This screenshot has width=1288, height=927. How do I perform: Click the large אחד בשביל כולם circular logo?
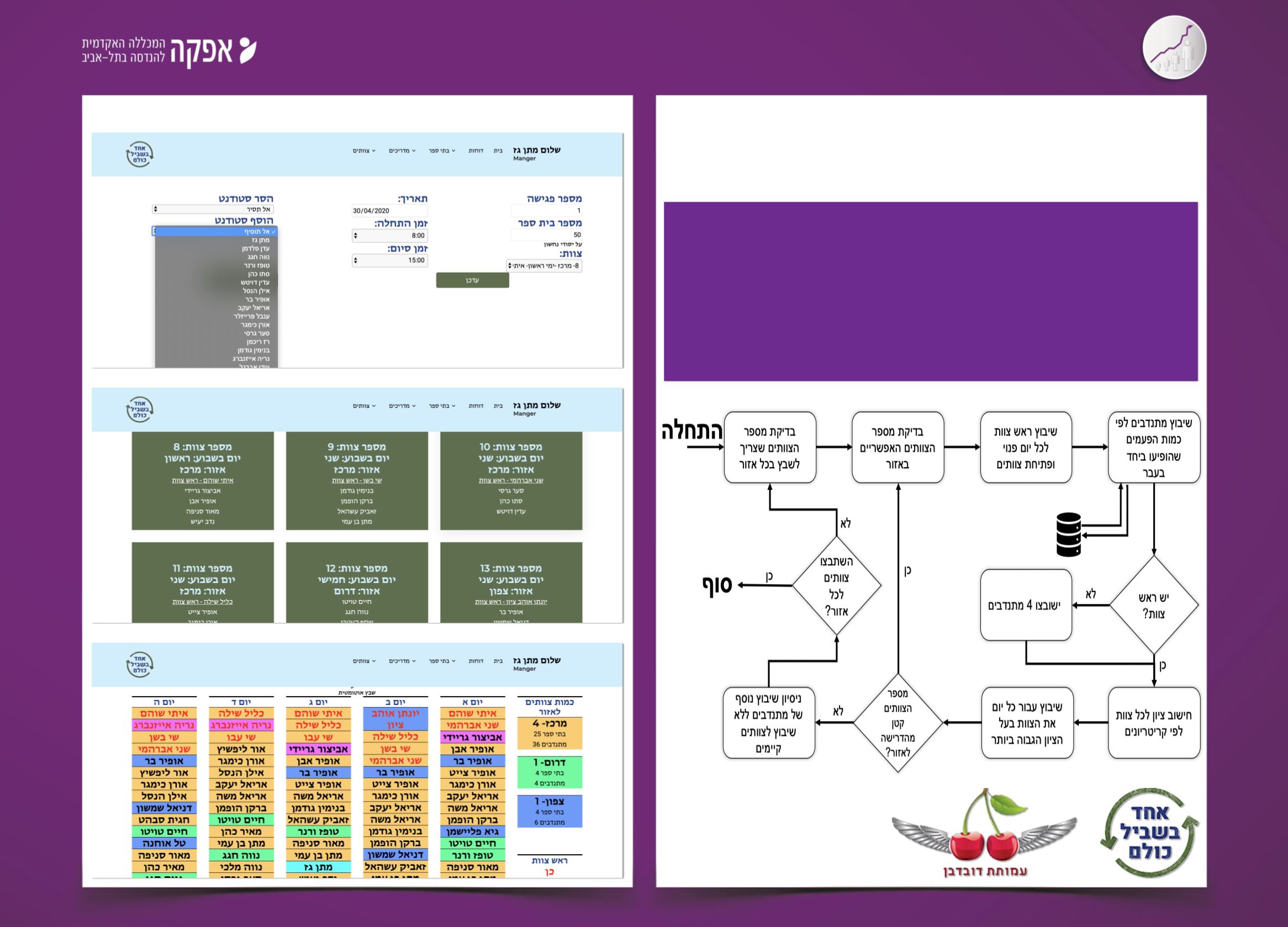pos(1150,832)
